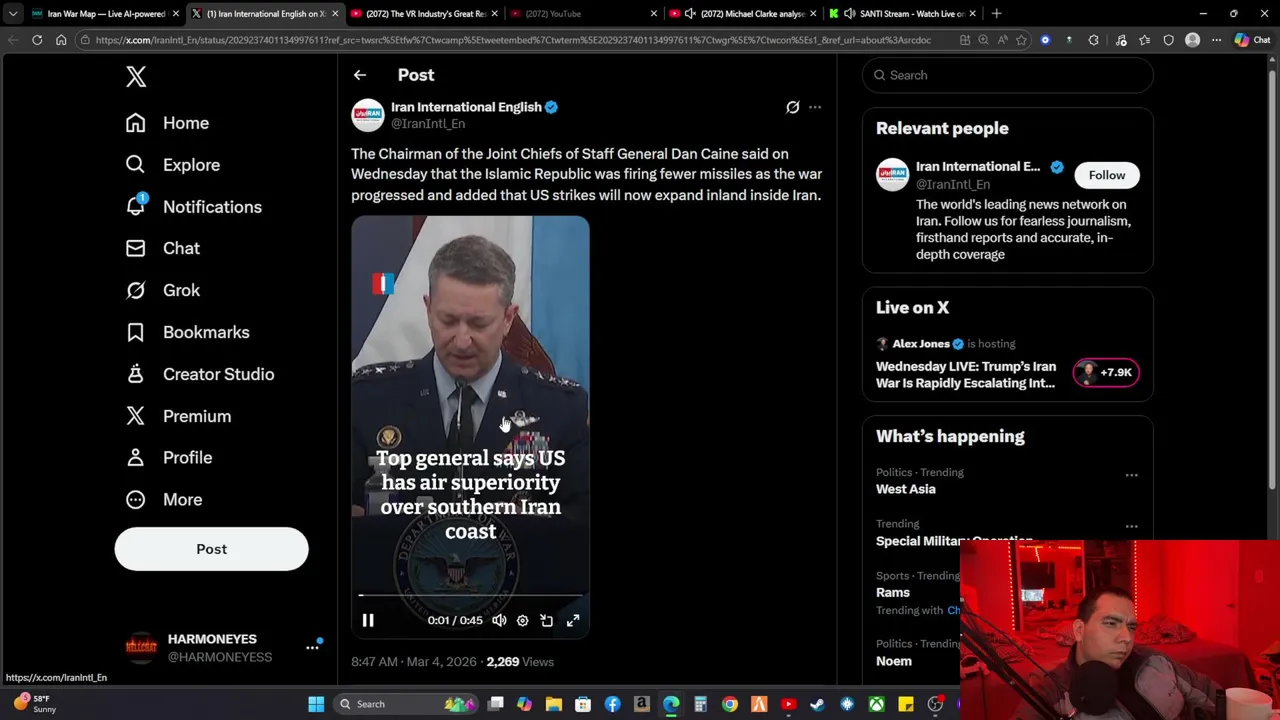Open Creator Studio
This screenshot has width=1280, height=720.
point(200,374)
